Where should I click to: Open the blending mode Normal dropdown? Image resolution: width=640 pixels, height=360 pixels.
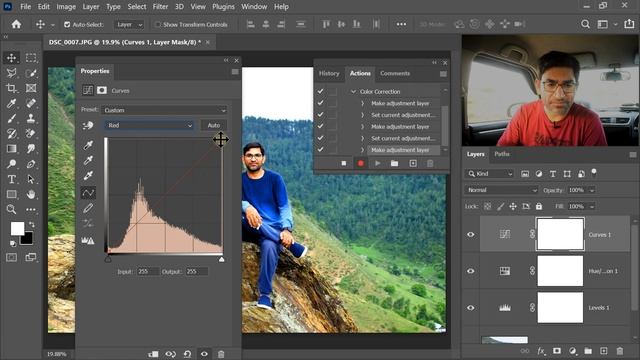(x=502, y=190)
